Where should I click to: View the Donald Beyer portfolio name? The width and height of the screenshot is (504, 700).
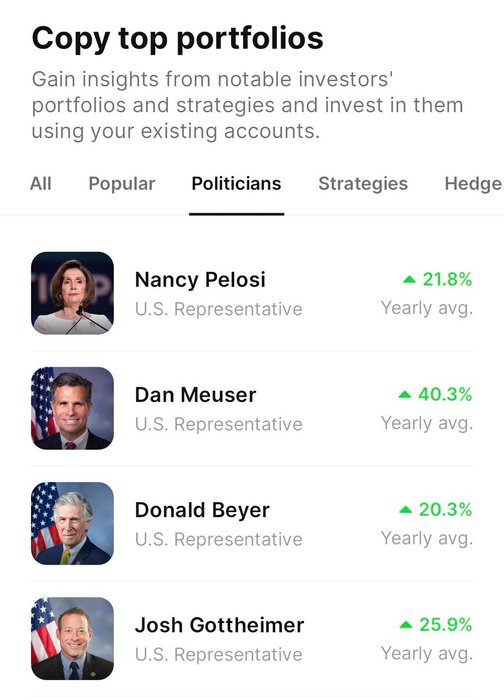202,510
